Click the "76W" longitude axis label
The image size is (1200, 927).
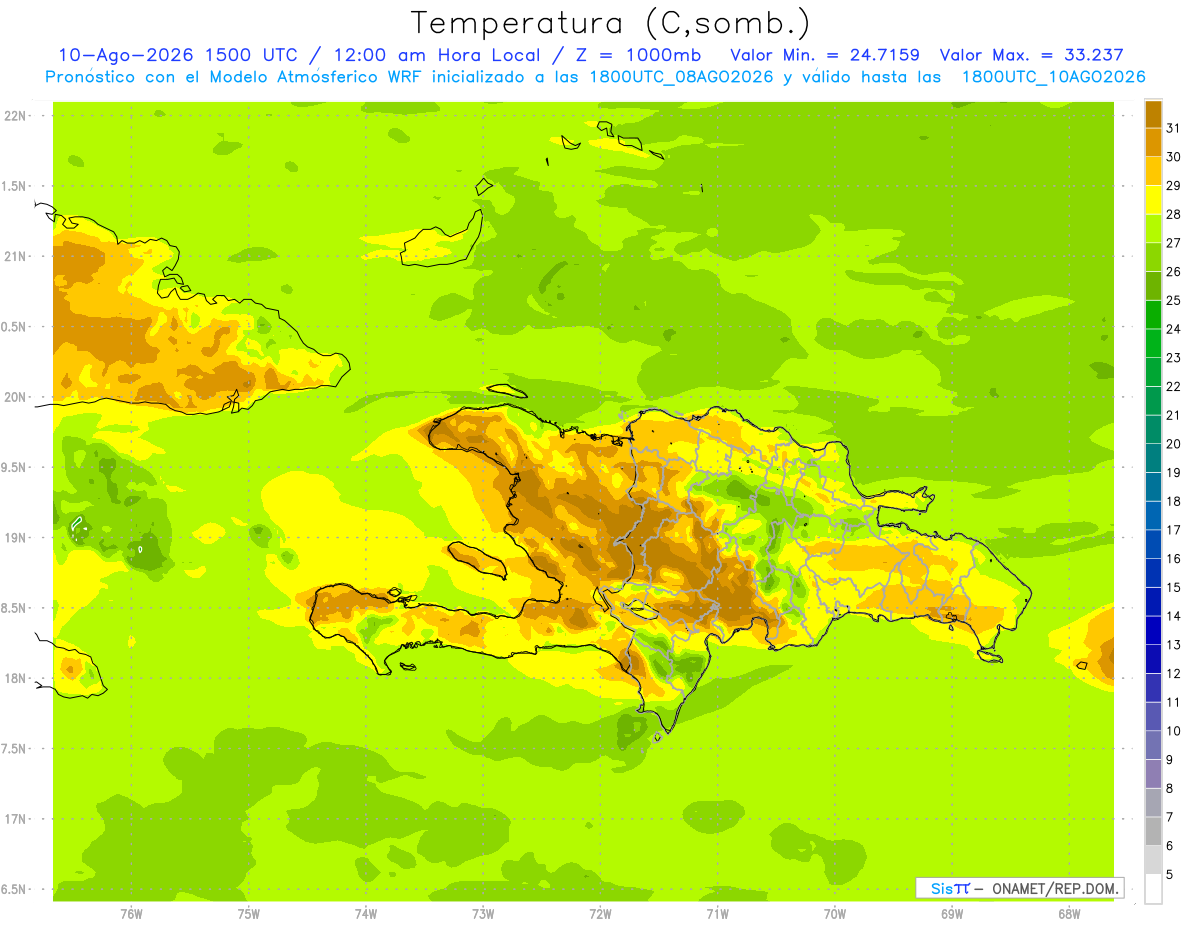131,914
